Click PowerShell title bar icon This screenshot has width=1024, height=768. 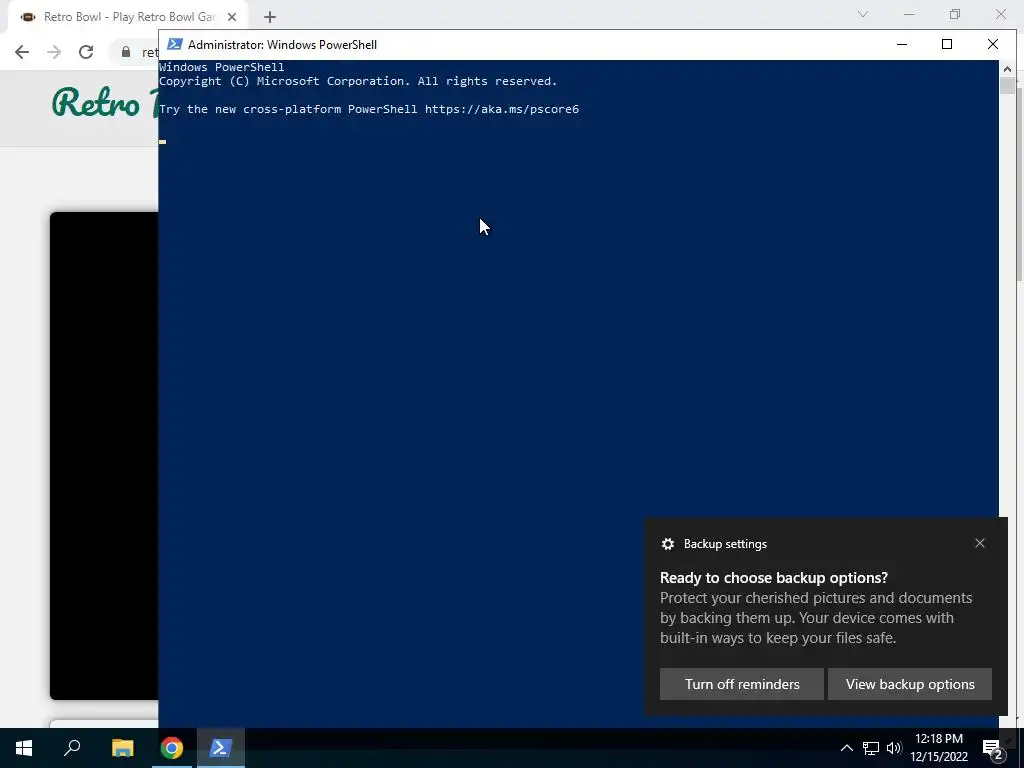click(x=174, y=44)
